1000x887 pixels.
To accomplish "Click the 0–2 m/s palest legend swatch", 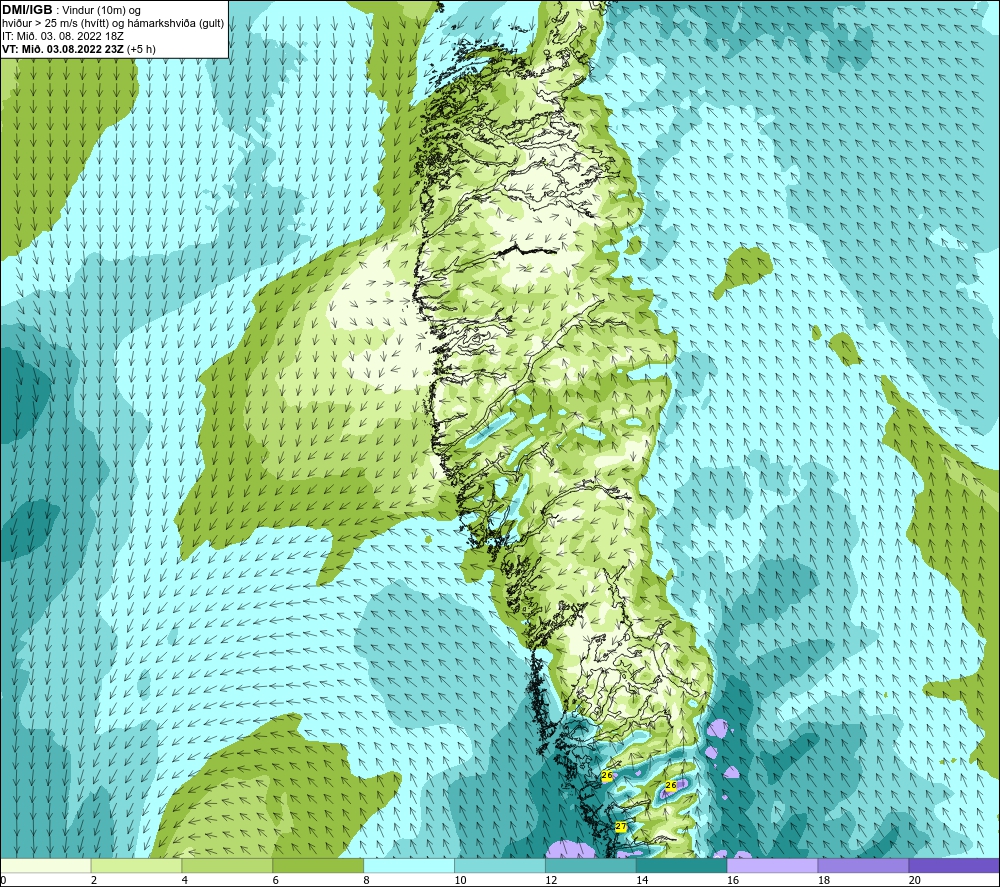I will tap(46, 865).
